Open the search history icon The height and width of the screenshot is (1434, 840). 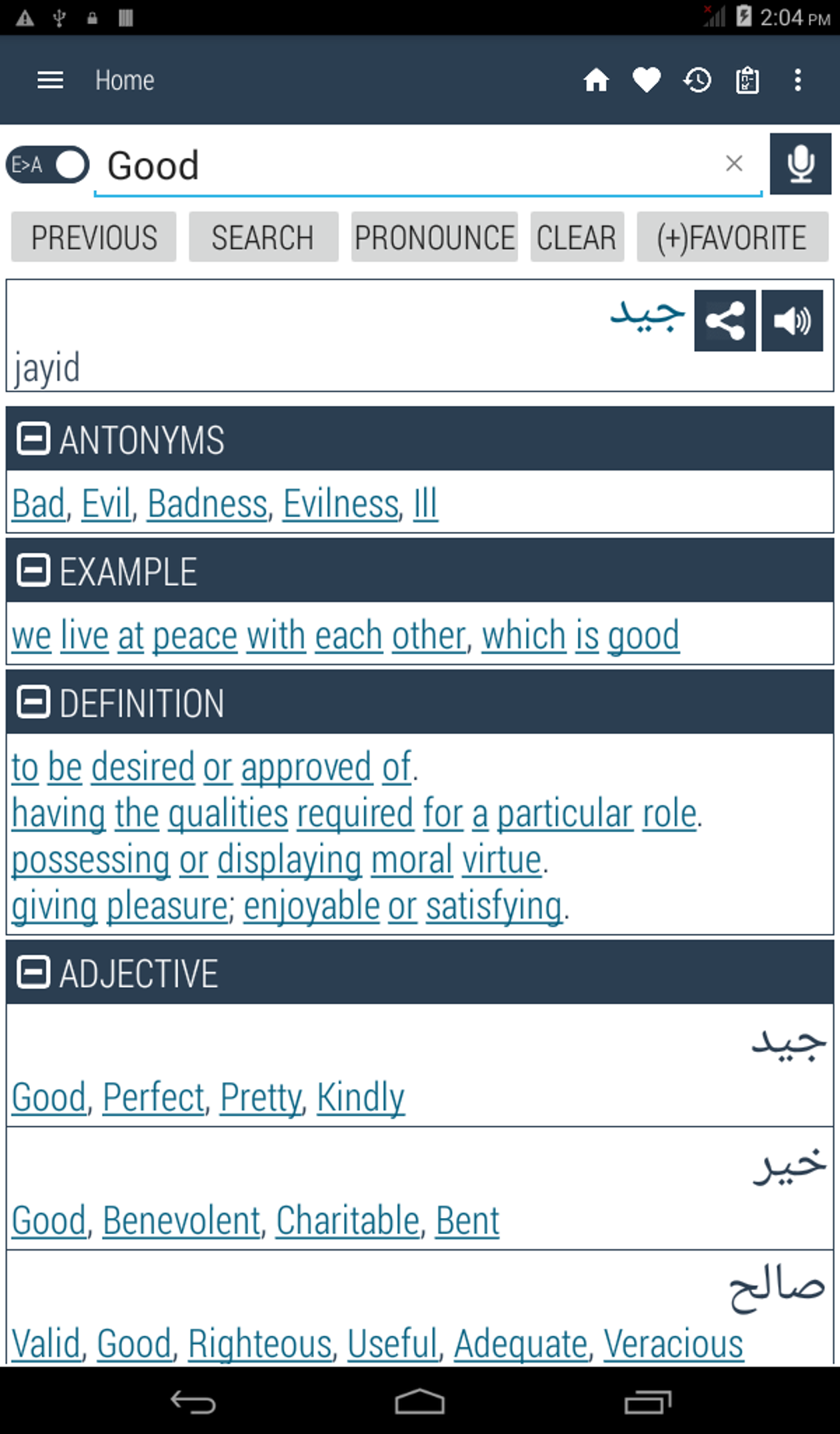[697, 80]
